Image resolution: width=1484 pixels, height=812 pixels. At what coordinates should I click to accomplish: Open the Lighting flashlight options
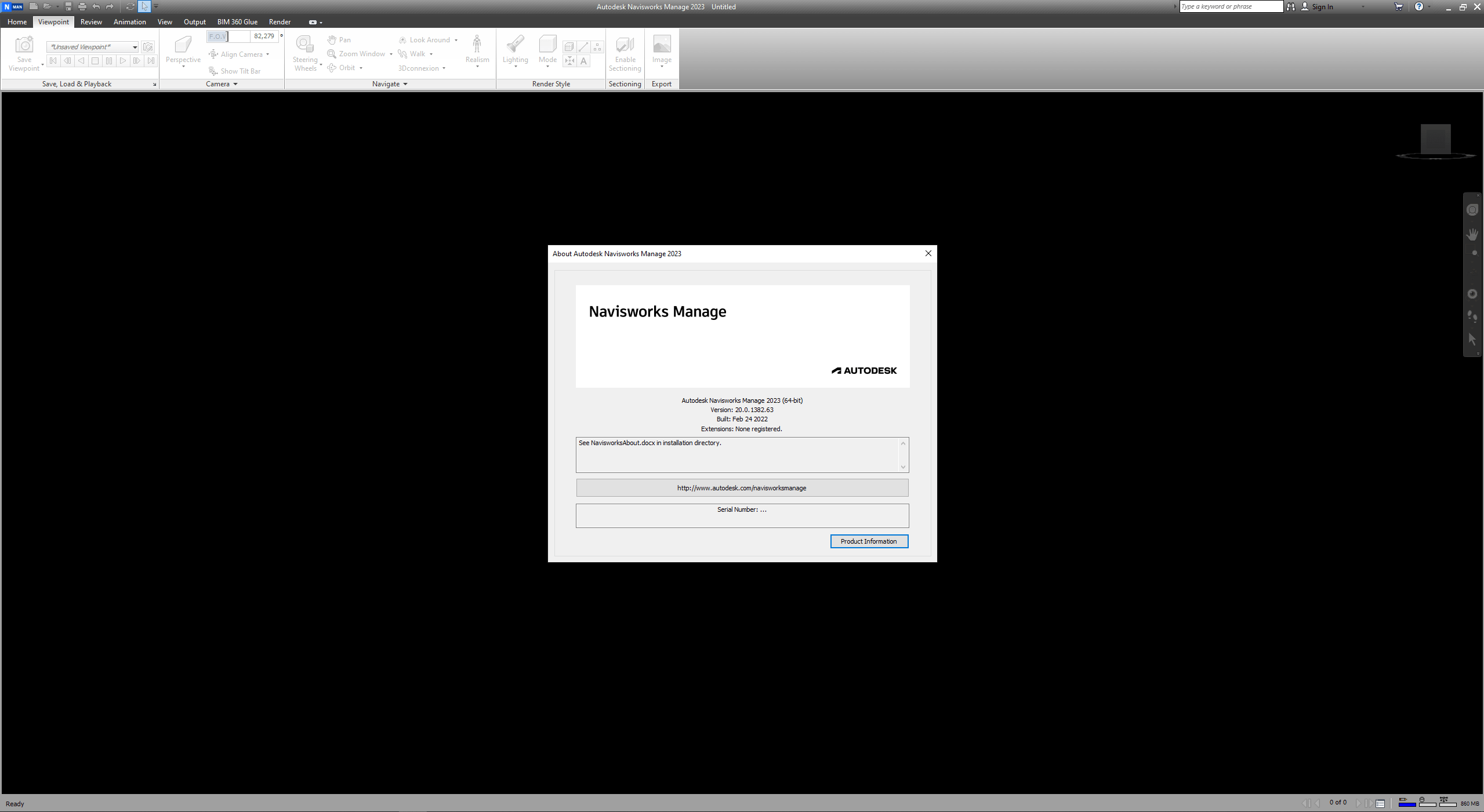516,52
